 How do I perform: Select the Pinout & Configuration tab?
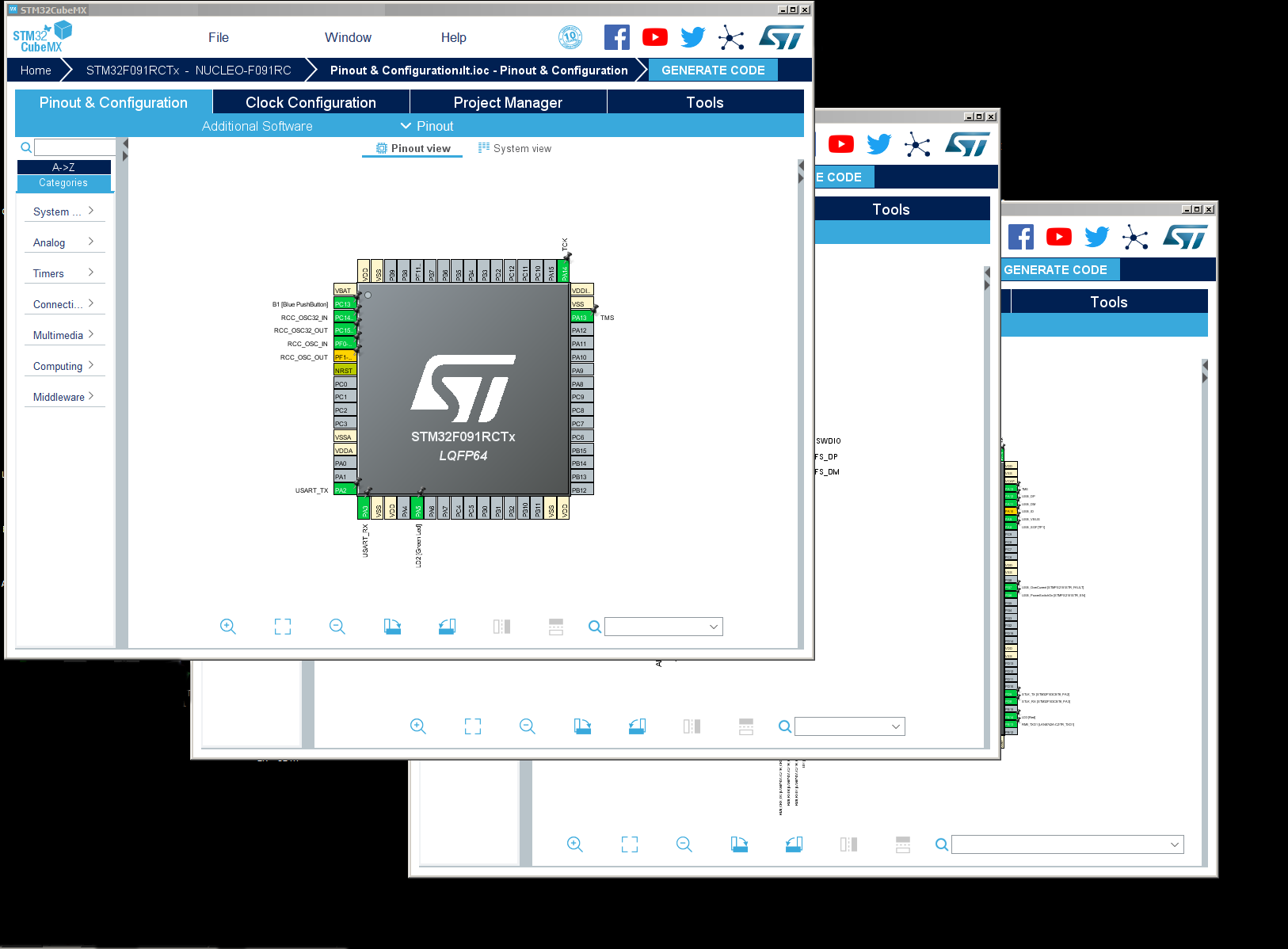113,102
